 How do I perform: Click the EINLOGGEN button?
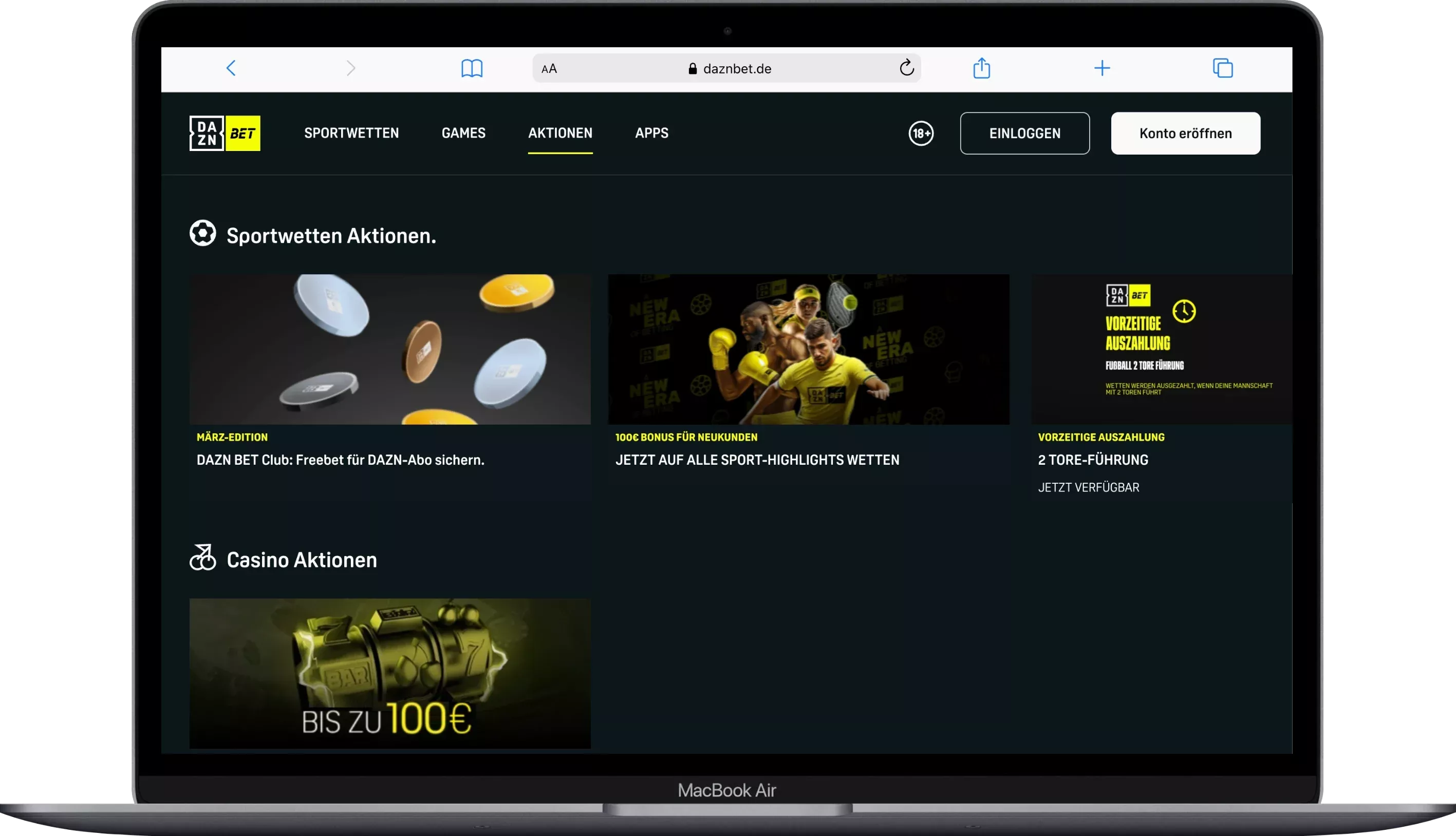1024,132
